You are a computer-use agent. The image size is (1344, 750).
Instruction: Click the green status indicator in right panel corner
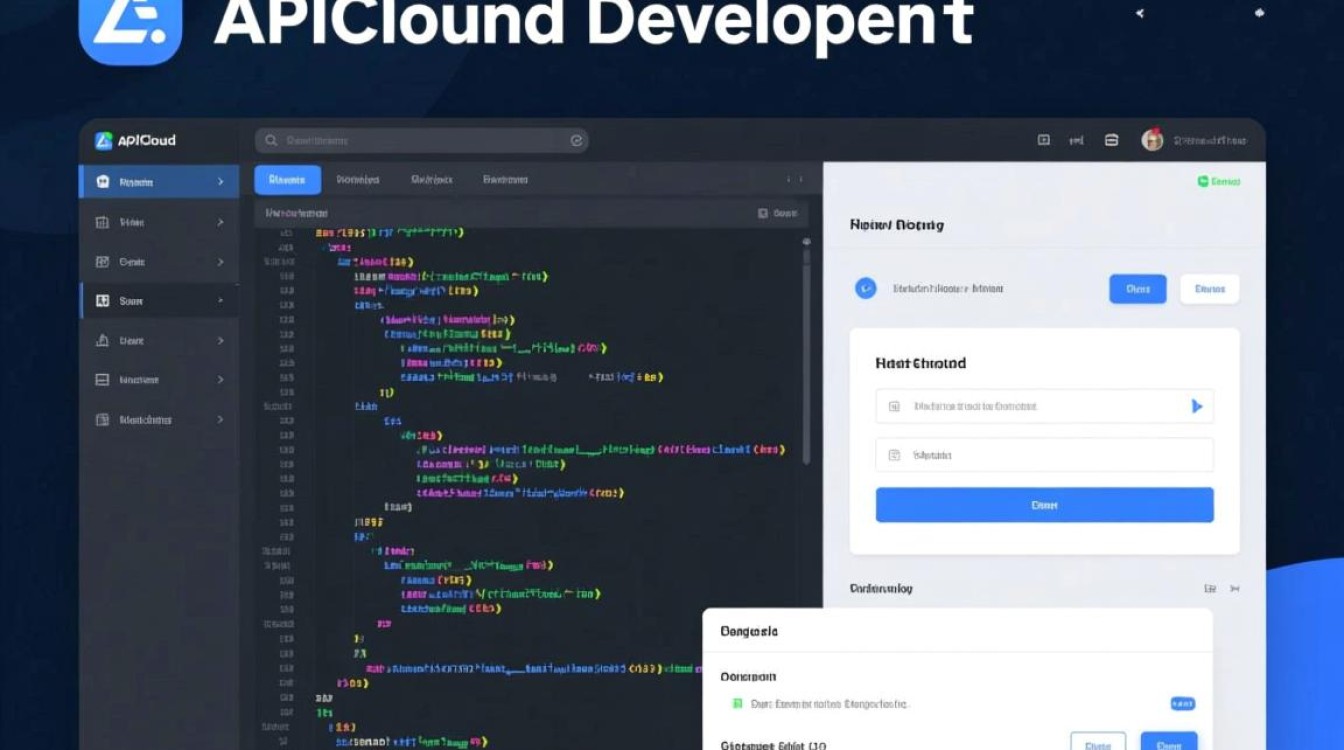coord(1203,181)
